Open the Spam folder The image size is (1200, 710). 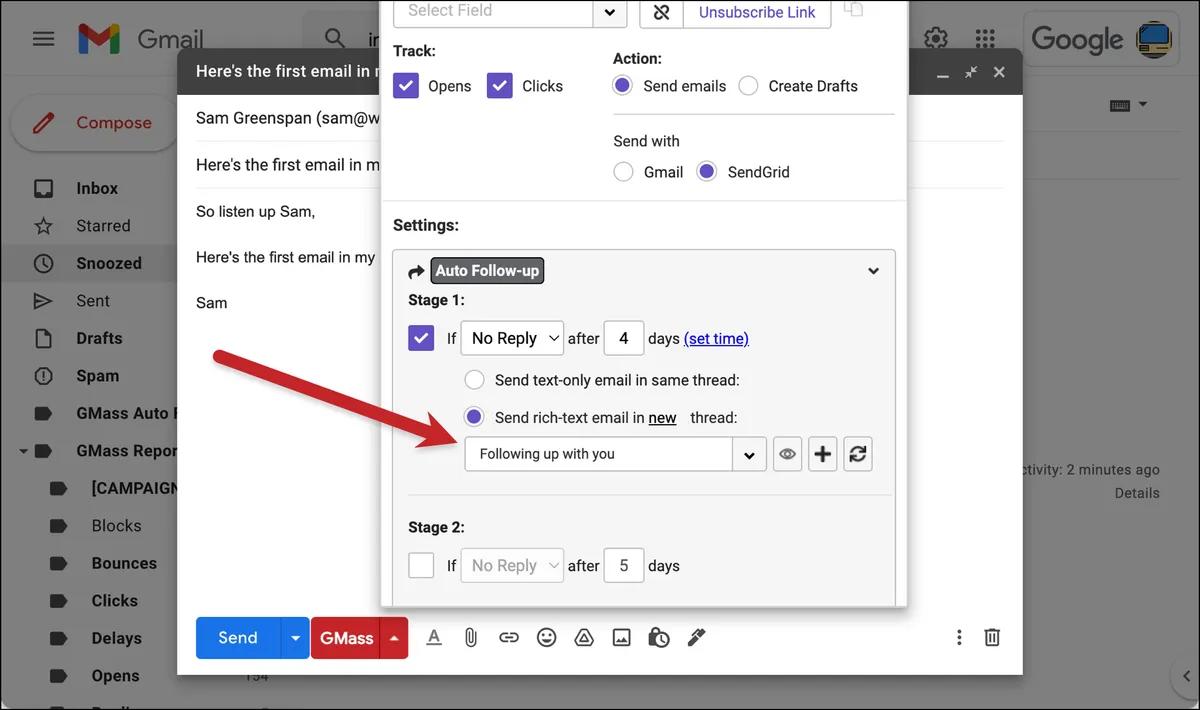97,376
